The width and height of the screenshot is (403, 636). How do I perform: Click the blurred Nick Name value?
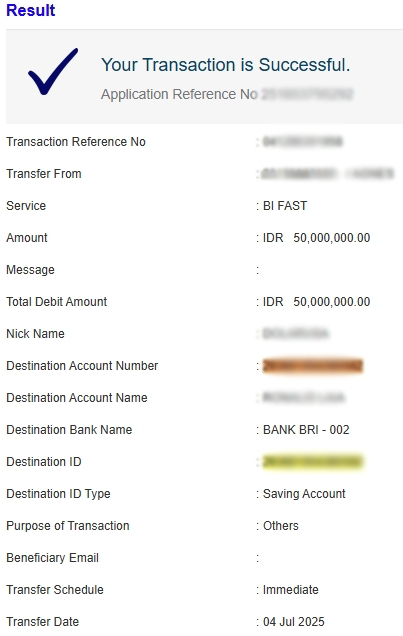point(296,334)
